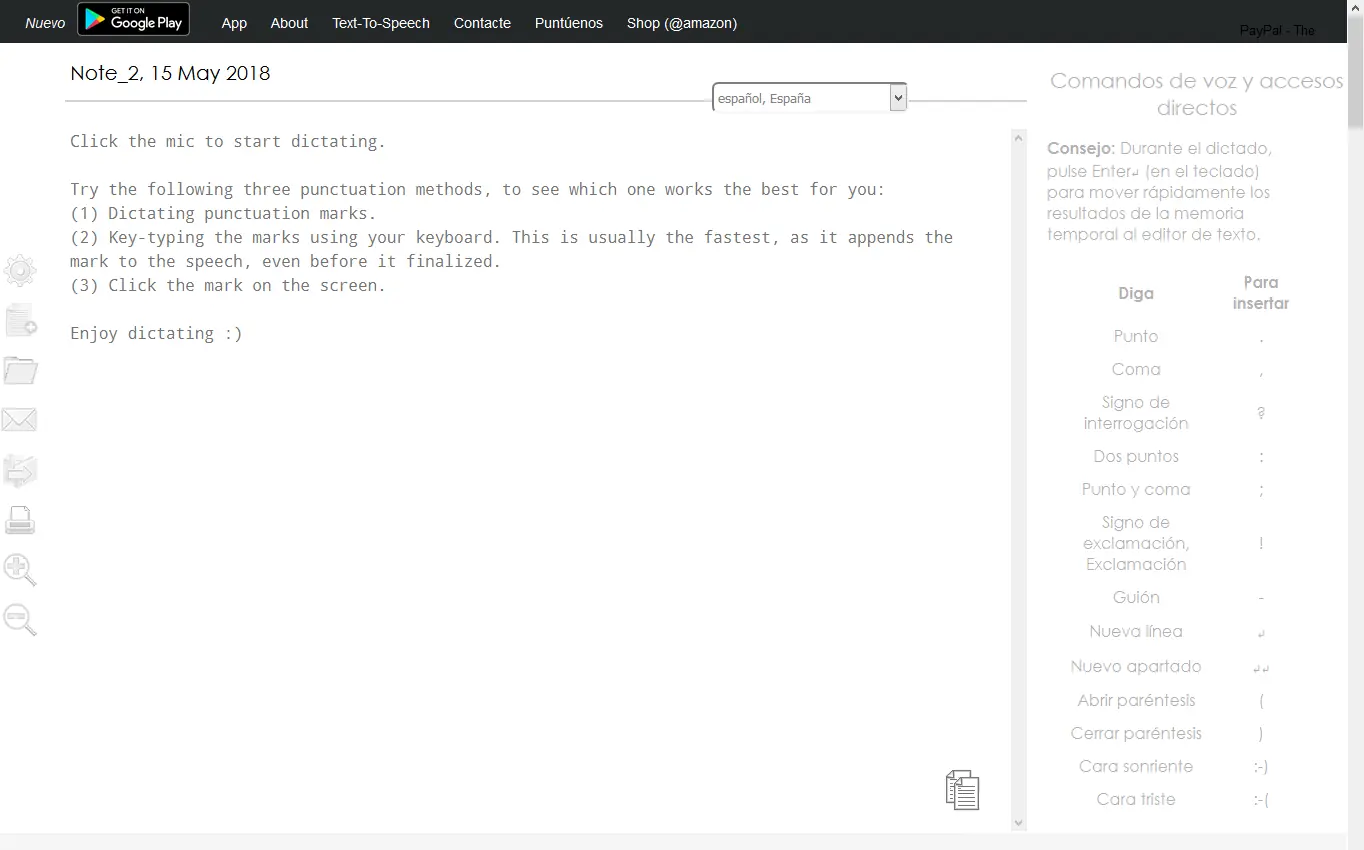Insert the smiley from the Cara sonriente row
This screenshot has width=1364, height=850.
click(1261, 767)
